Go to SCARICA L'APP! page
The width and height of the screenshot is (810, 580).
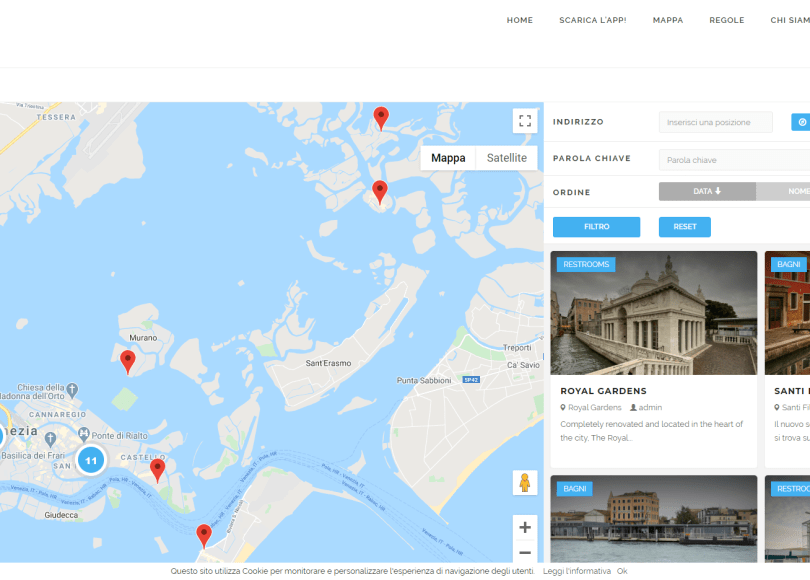click(x=593, y=20)
